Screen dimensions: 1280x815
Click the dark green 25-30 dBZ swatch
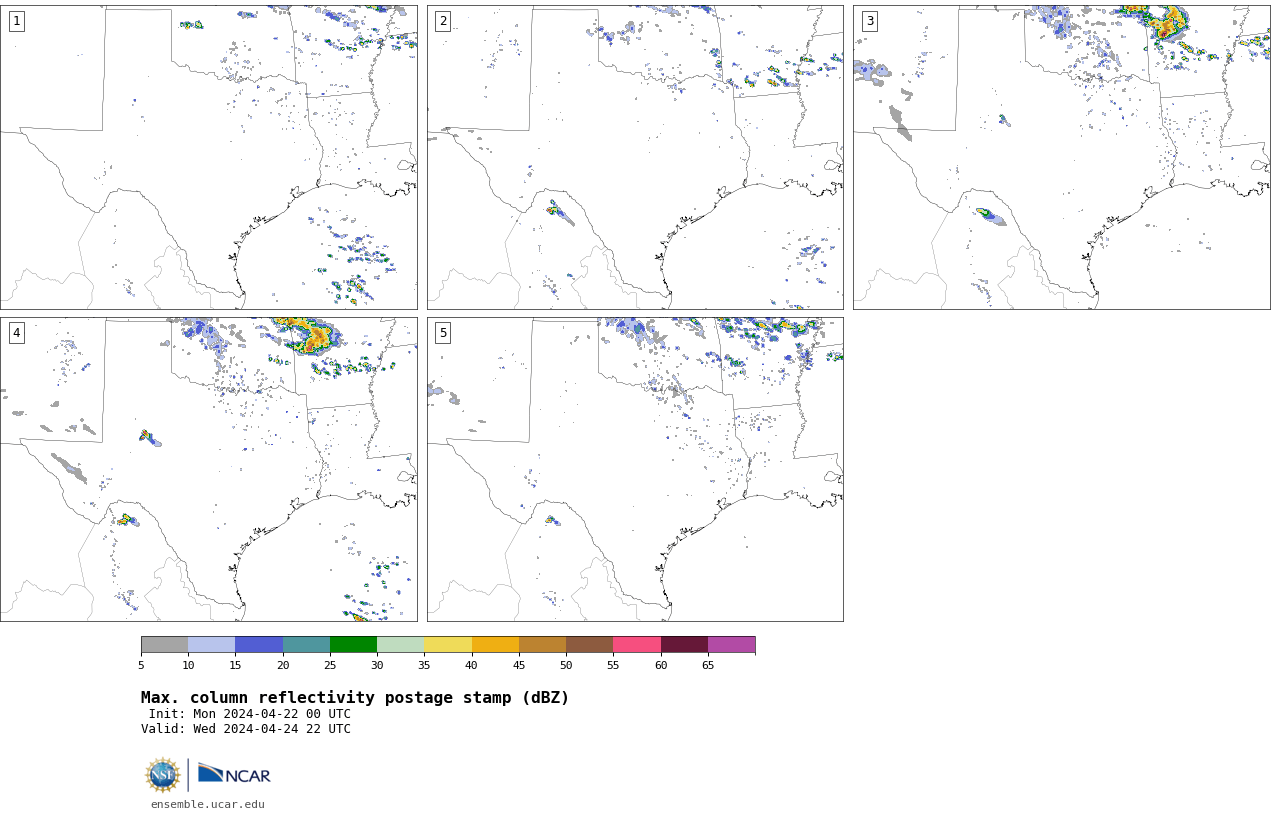(x=353, y=644)
